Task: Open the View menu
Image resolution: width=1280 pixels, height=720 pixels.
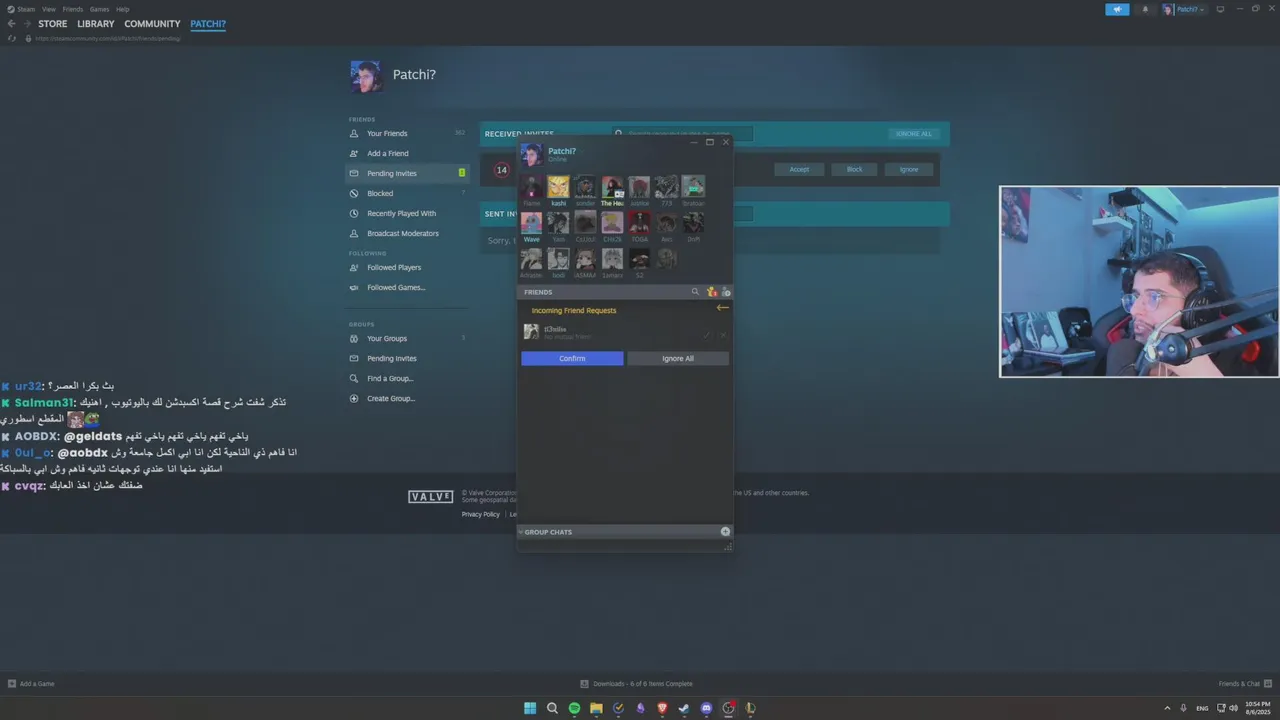Action: pos(48,9)
